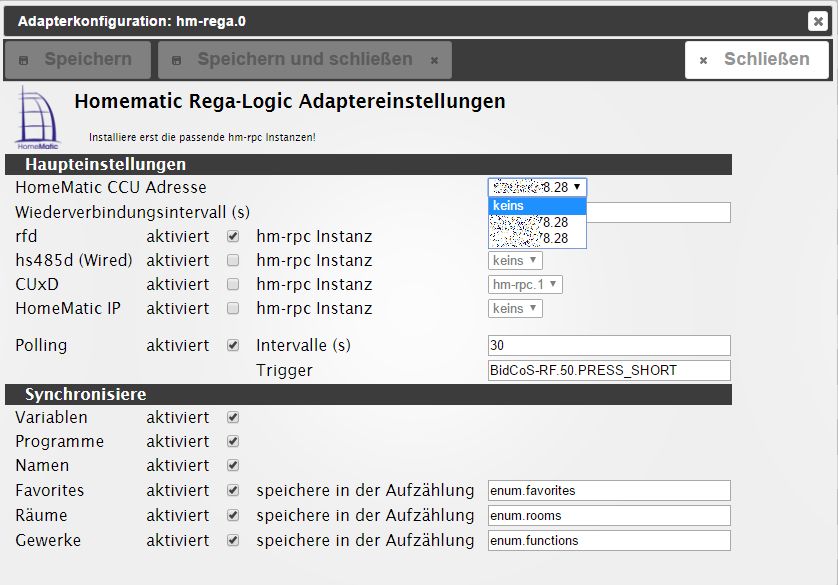Open the CUxD hm-rpc Instanz dropdown

(526, 285)
